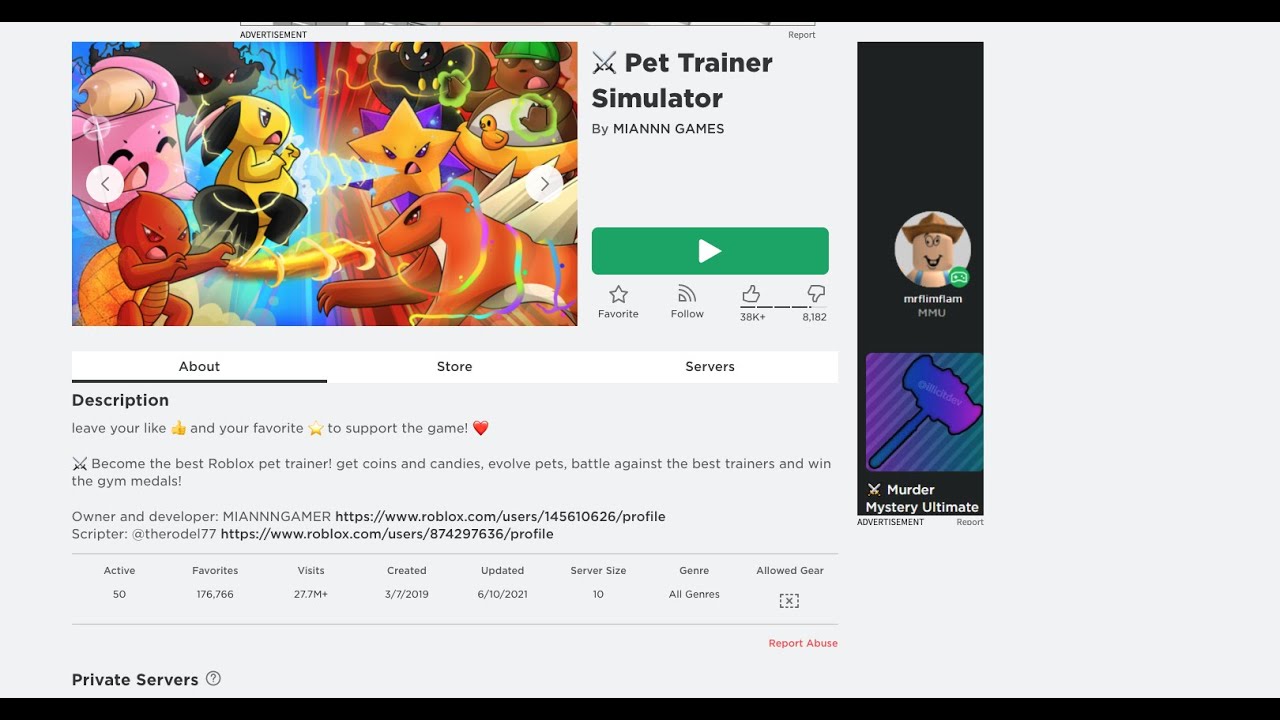The height and width of the screenshot is (720, 1280).
Task: Click mrflimflam avatar in sidebar ad
Action: click(x=932, y=249)
